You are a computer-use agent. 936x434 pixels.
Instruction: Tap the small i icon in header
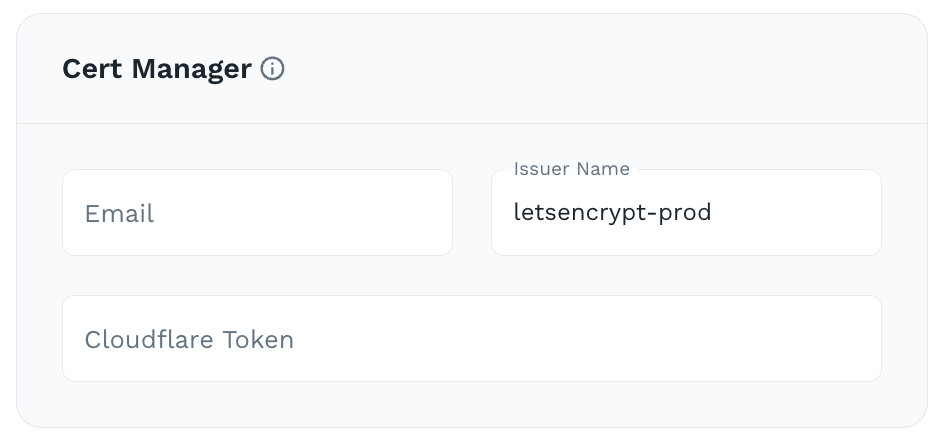tap(272, 69)
